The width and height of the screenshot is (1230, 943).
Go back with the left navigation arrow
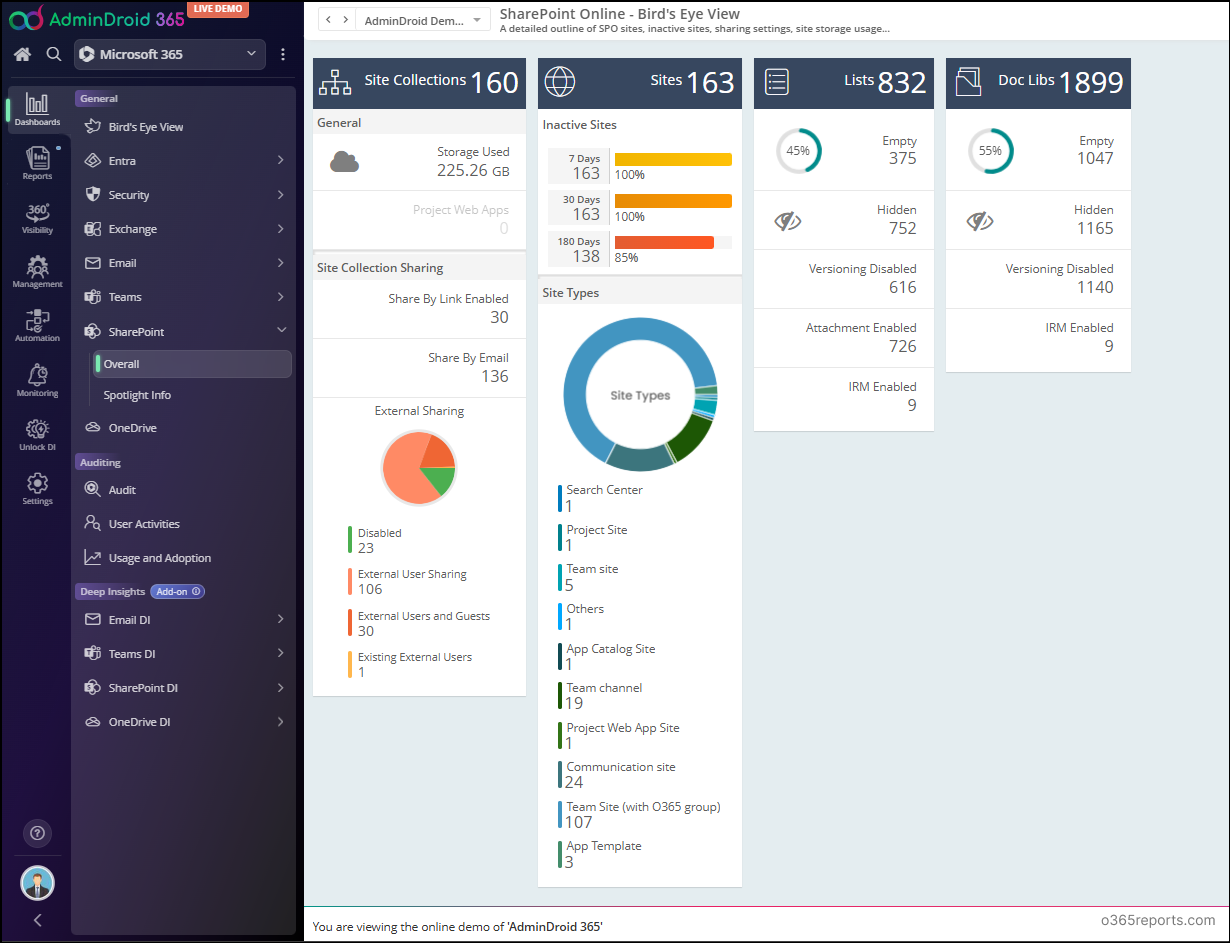pyautogui.click(x=328, y=20)
